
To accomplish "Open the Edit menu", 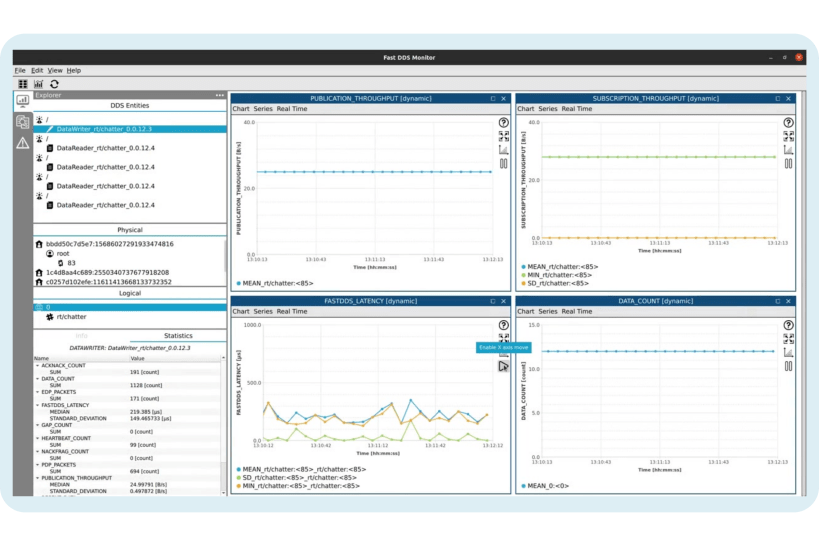I will 37,71.
